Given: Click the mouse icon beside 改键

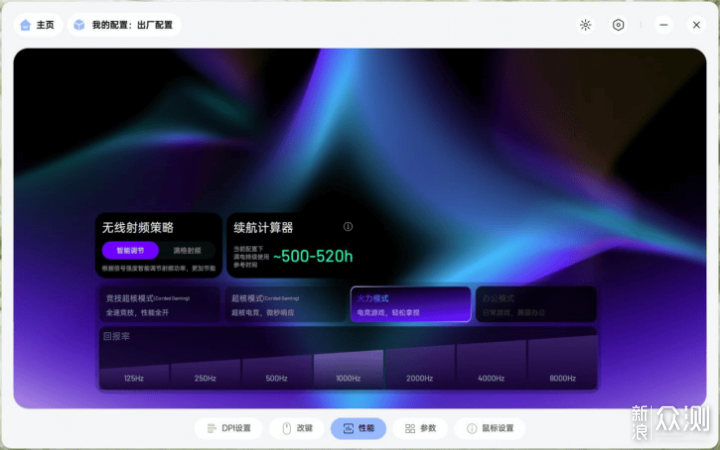Looking at the screenshot, I should (287, 428).
